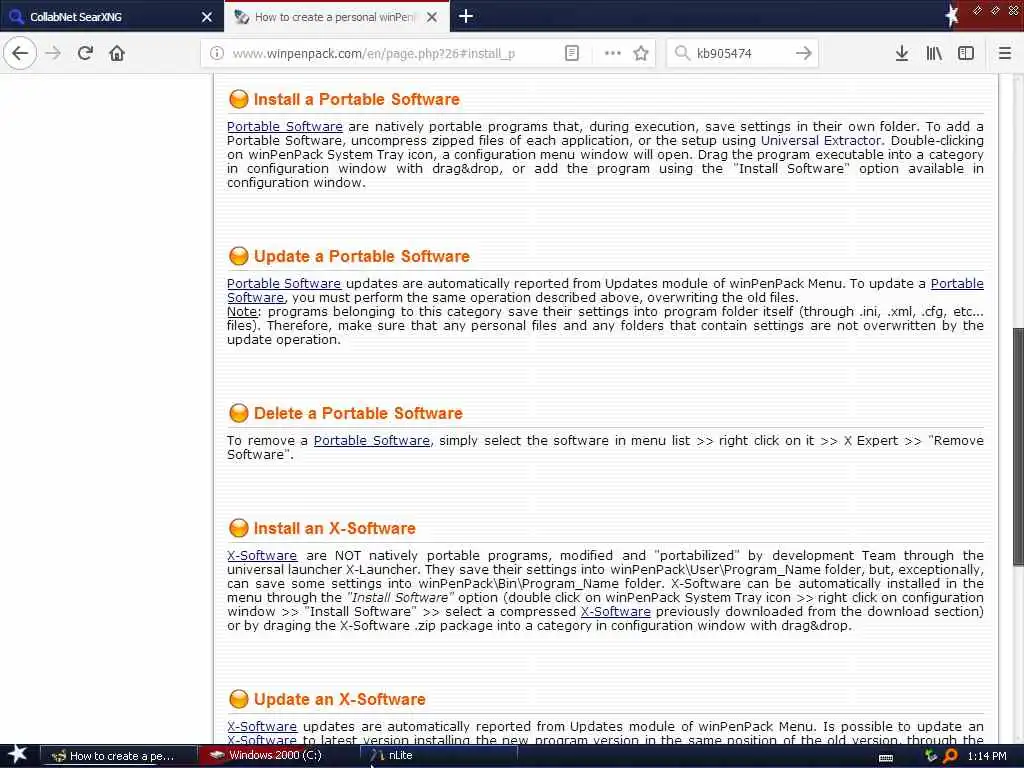
Task: Click the 1:14 PM system clock
Action: [987, 756]
